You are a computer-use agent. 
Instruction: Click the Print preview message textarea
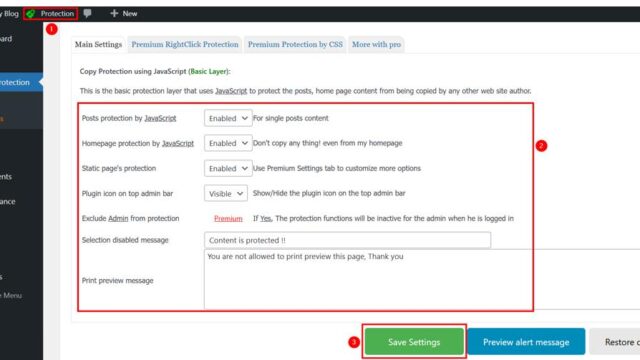[422, 280]
